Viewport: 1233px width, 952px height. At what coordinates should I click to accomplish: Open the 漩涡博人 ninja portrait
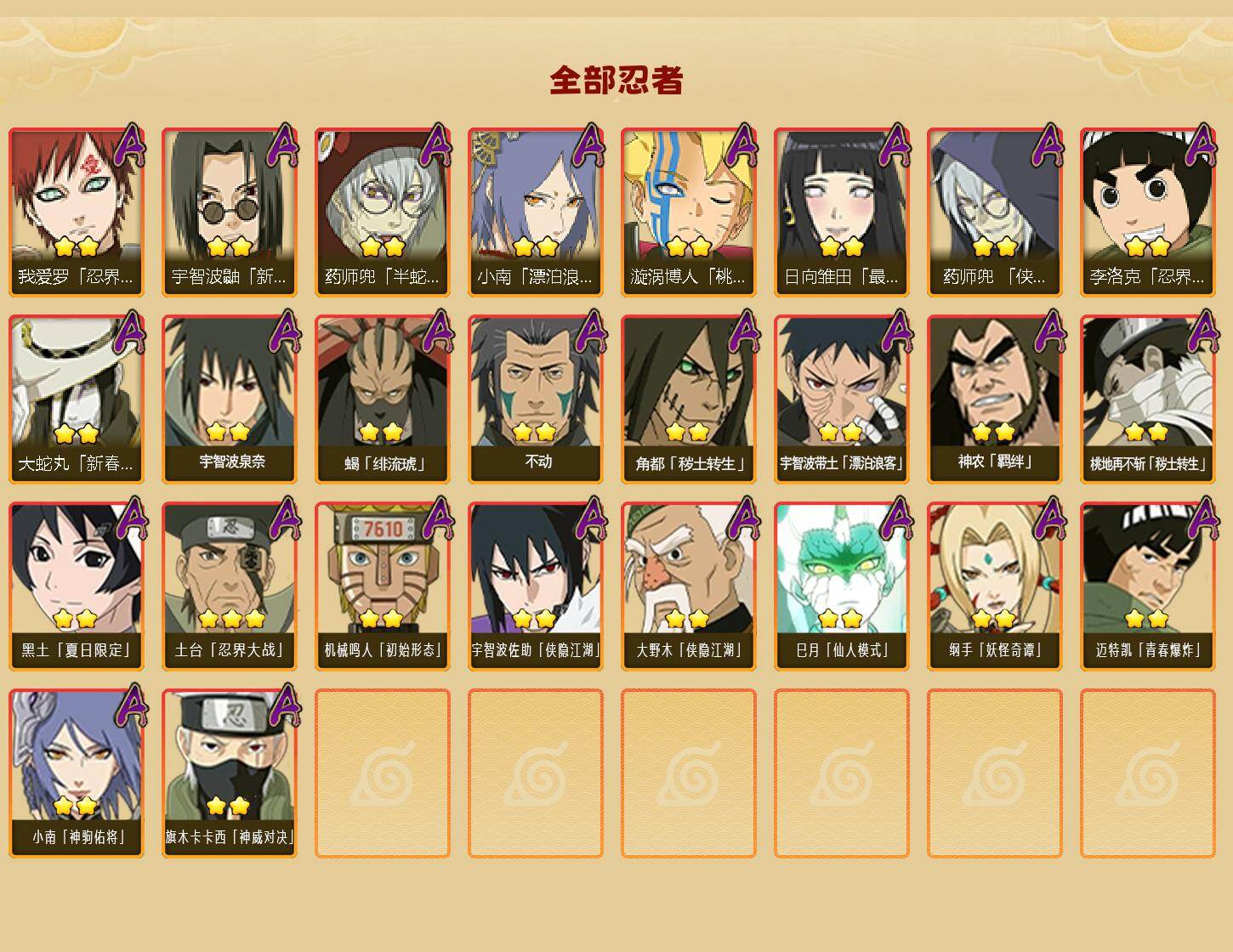click(x=689, y=212)
